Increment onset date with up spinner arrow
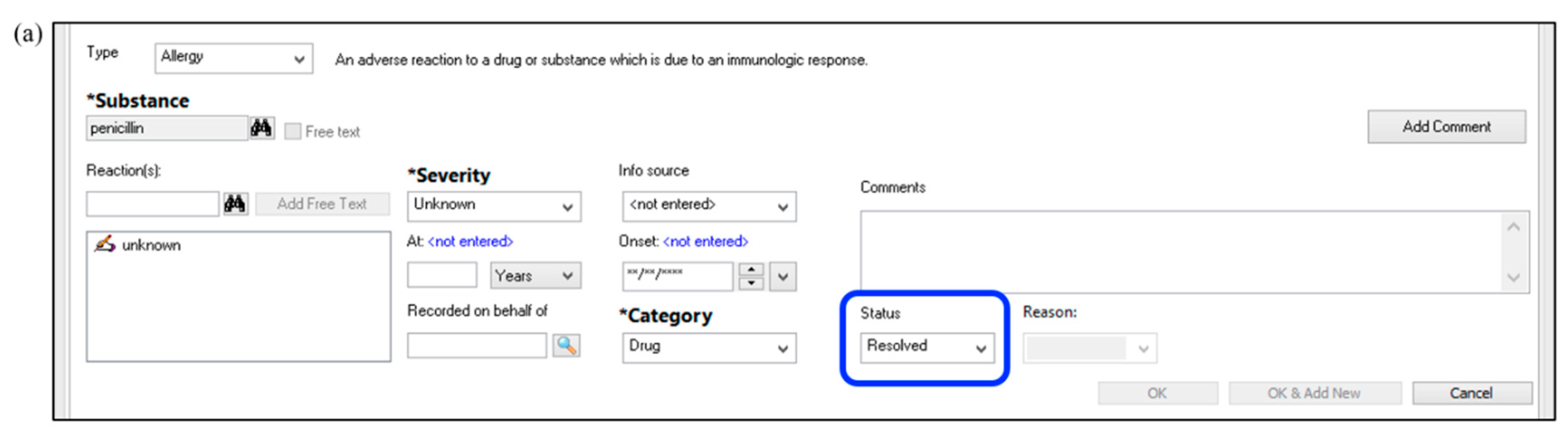Screen dimensions: 1568x436 pos(751,269)
